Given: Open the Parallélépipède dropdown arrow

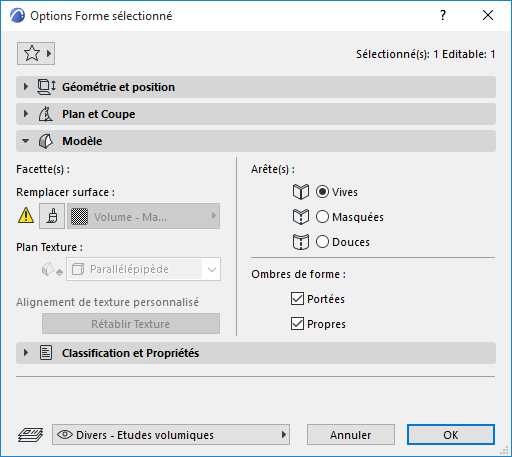Looking at the screenshot, I should 212,269.
